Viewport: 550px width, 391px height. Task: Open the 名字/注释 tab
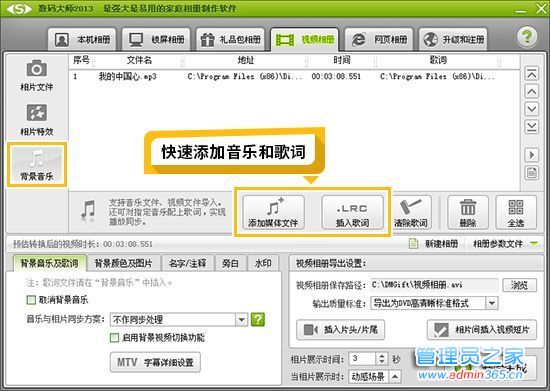pyautogui.click(x=187, y=263)
